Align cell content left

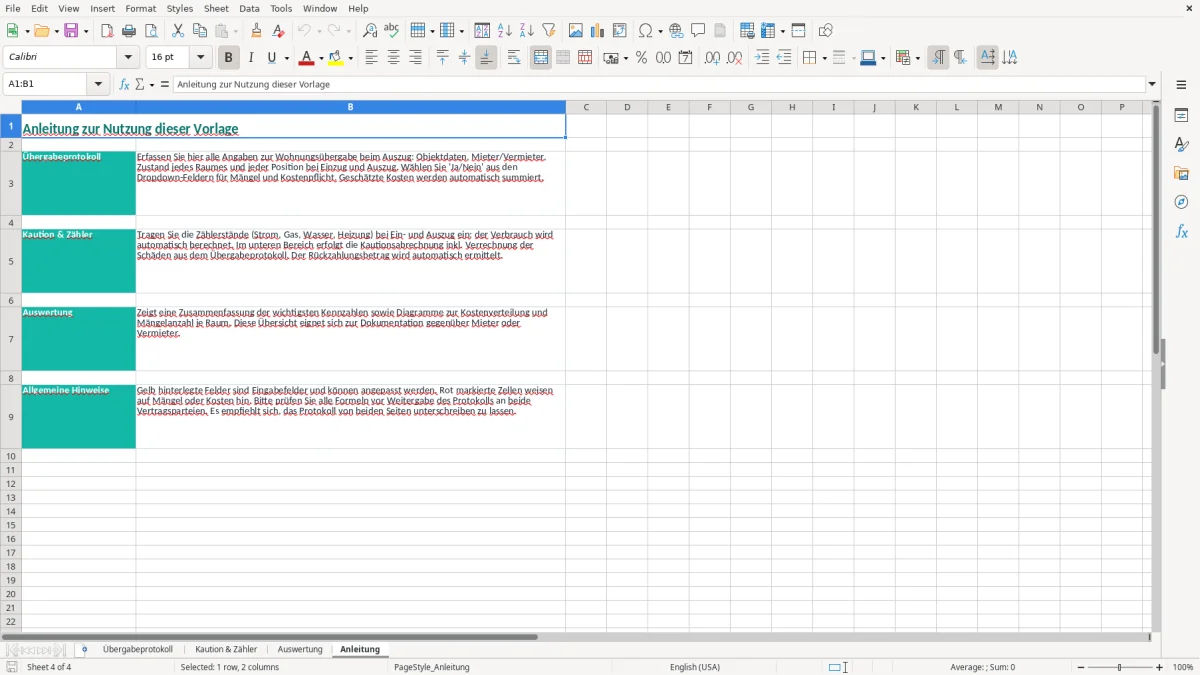(371, 58)
